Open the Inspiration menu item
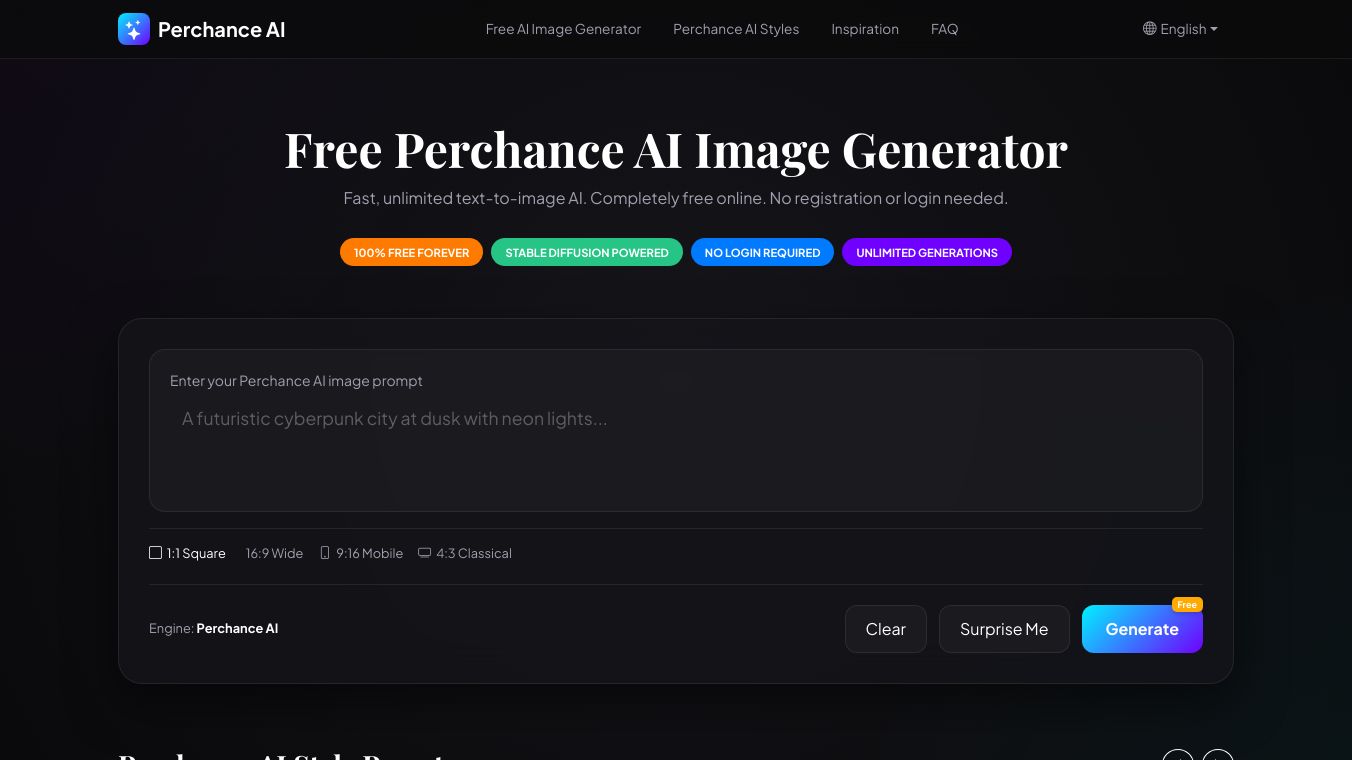Viewport: 1352px width, 760px height. pyautogui.click(x=865, y=29)
